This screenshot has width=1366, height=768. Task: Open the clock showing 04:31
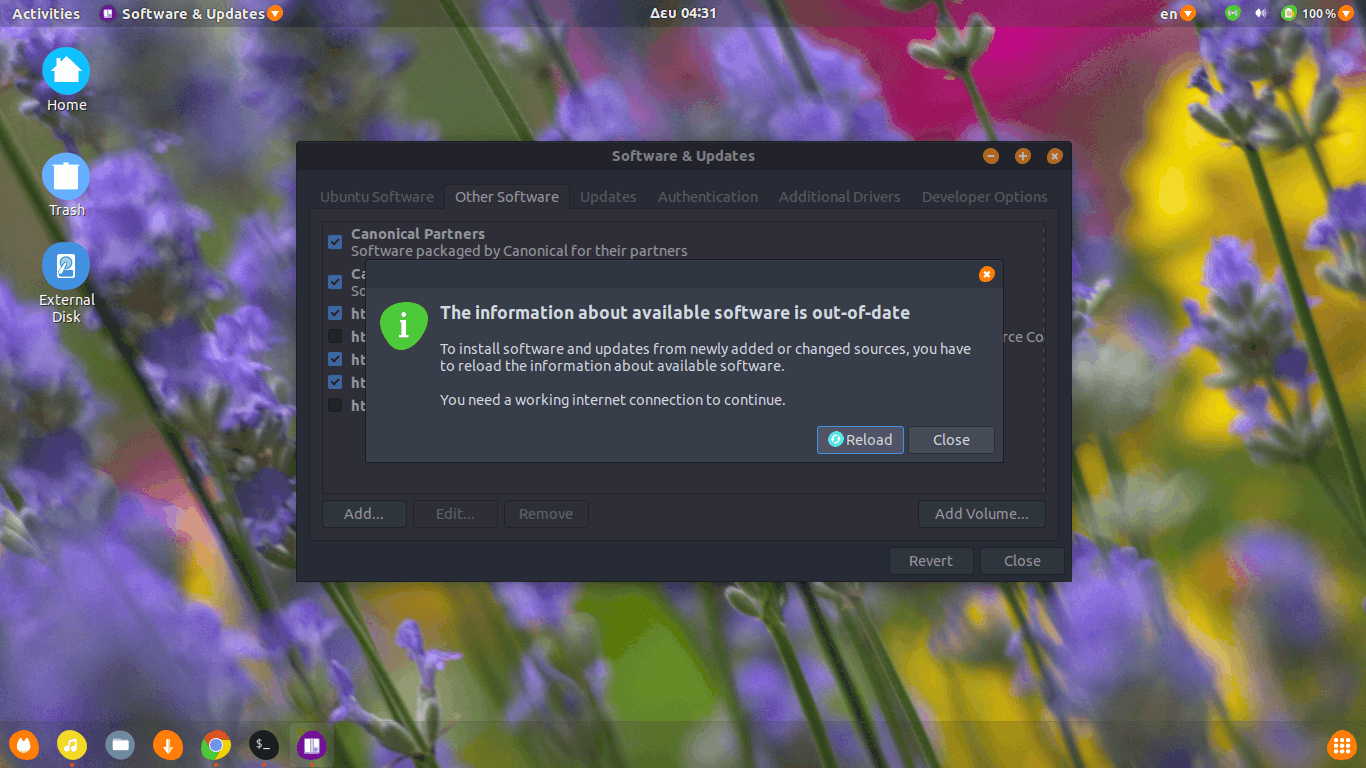683,13
